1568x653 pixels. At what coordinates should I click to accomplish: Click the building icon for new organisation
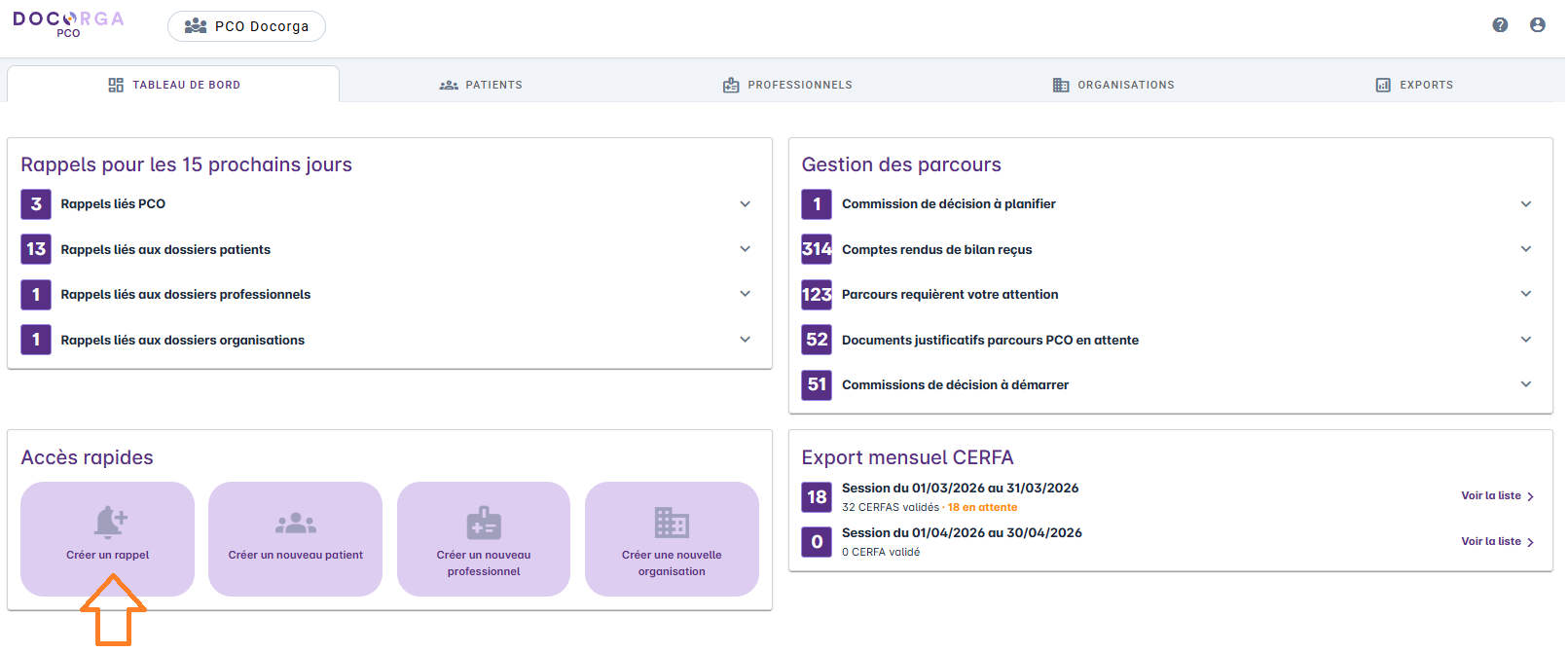[x=672, y=524]
